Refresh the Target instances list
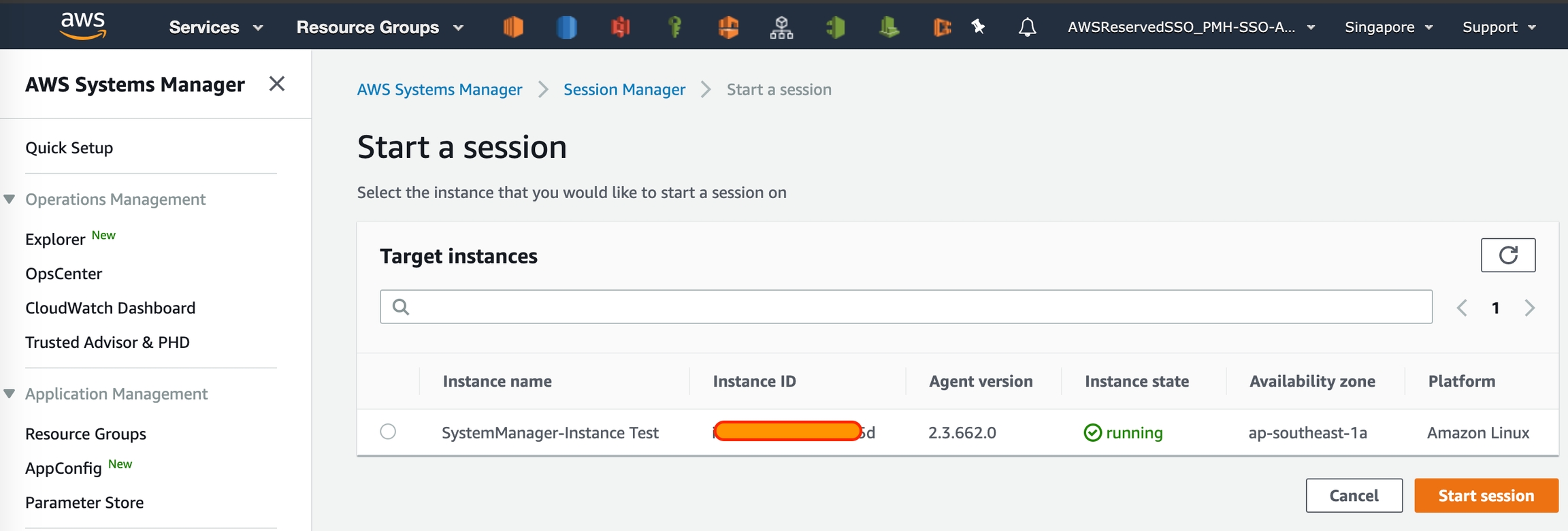 pos(1507,255)
